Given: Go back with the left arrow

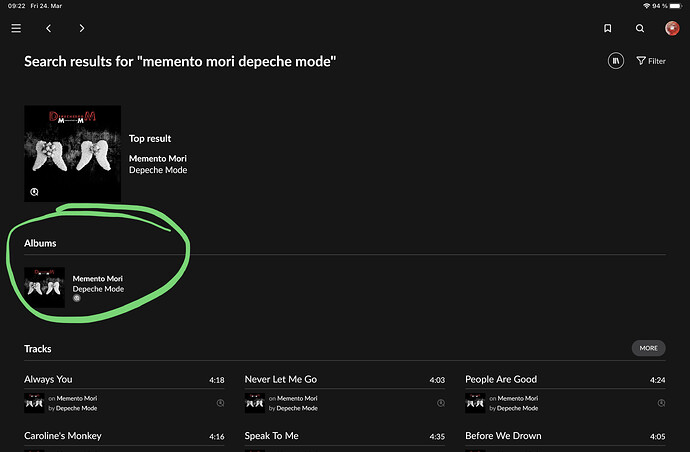Looking at the screenshot, I should [49, 28].
